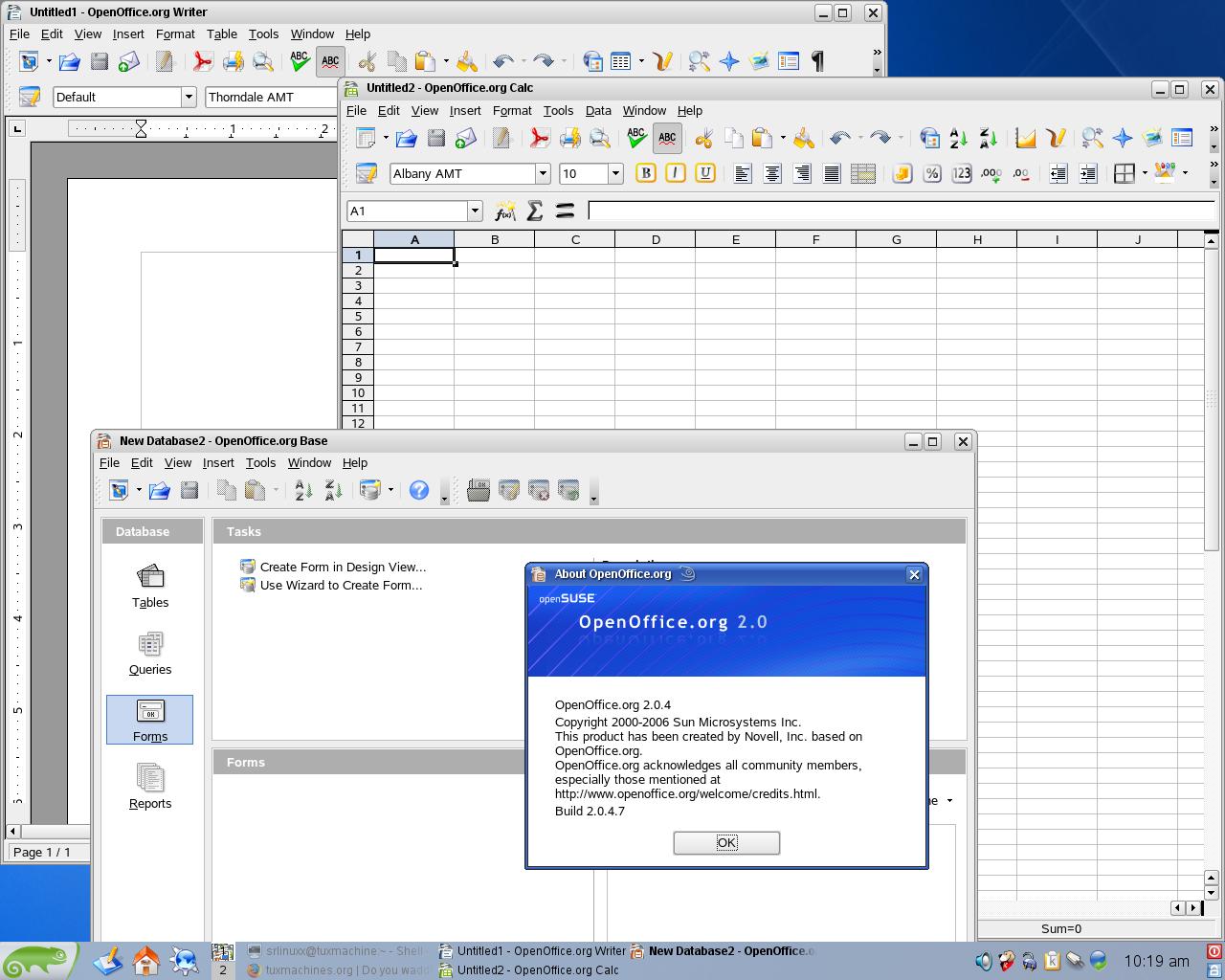Viewport: 1225px width, 980px height.
Task: Insert a table using Writer's table icon
Action: pos(621,61)
